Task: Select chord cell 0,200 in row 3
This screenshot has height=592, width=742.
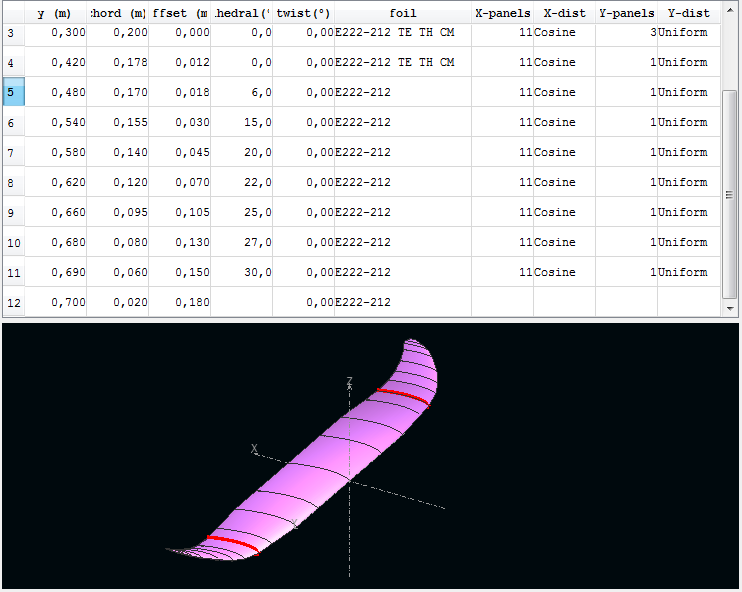Action: (x=117, y=32)
